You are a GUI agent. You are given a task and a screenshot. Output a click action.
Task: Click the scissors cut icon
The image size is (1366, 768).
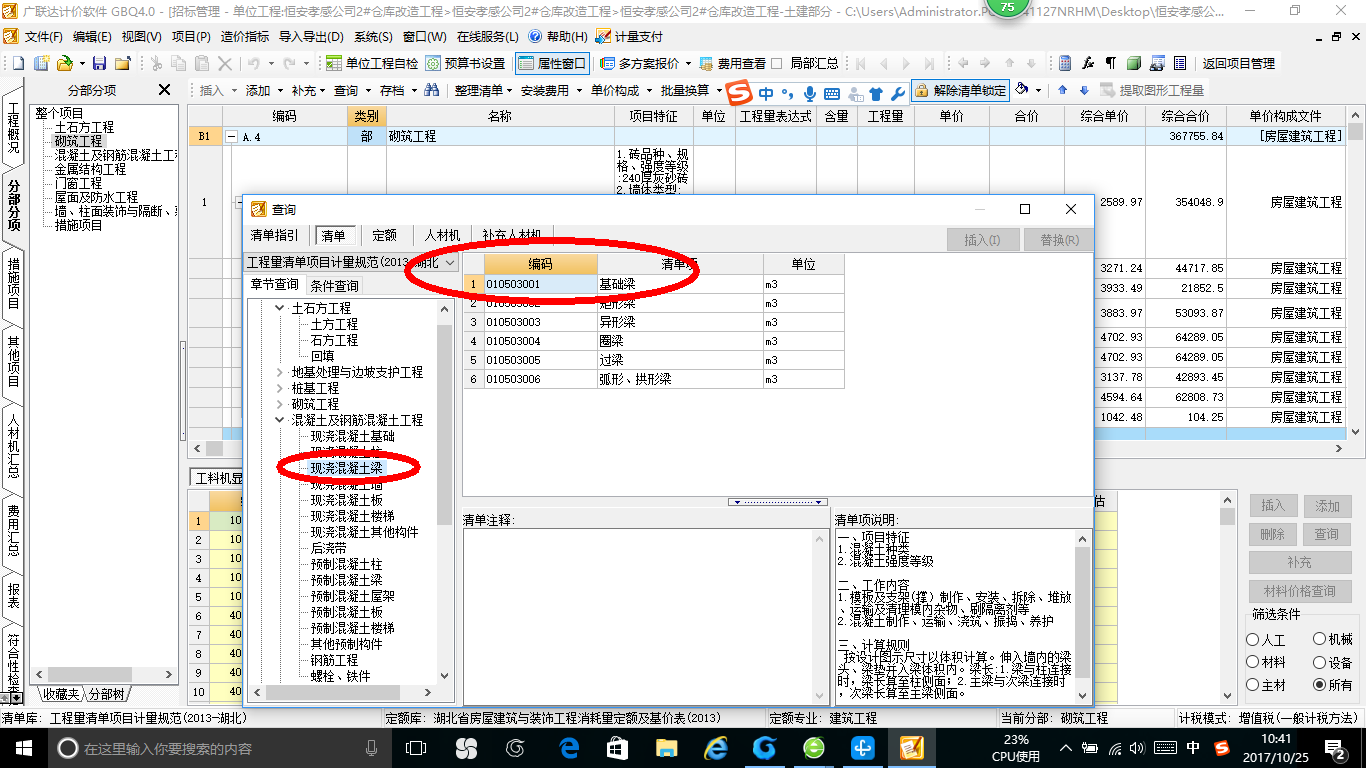[155, 63]
